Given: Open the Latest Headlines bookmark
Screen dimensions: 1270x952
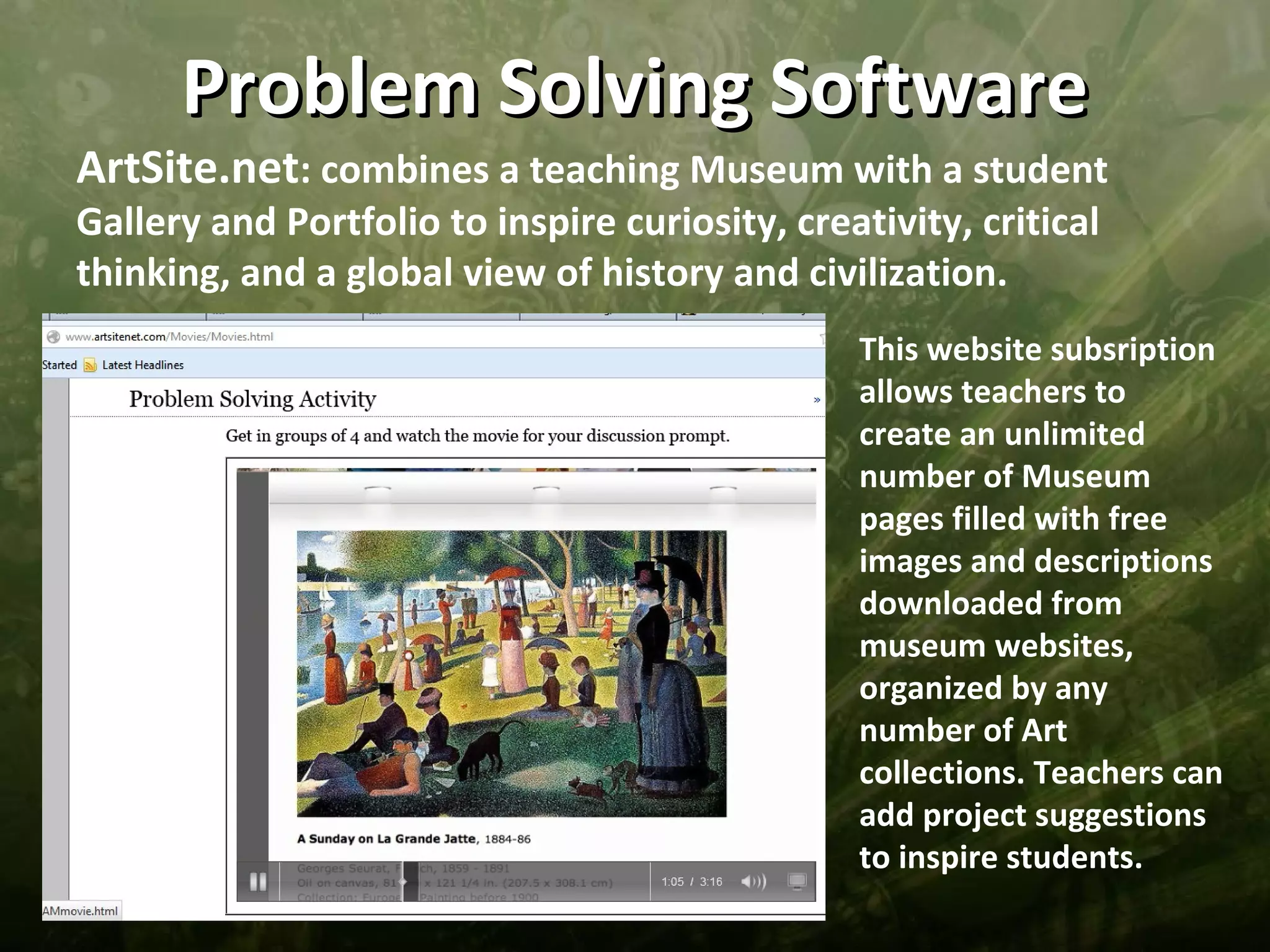Looking at the screenshot, I should tap(143, 365).
